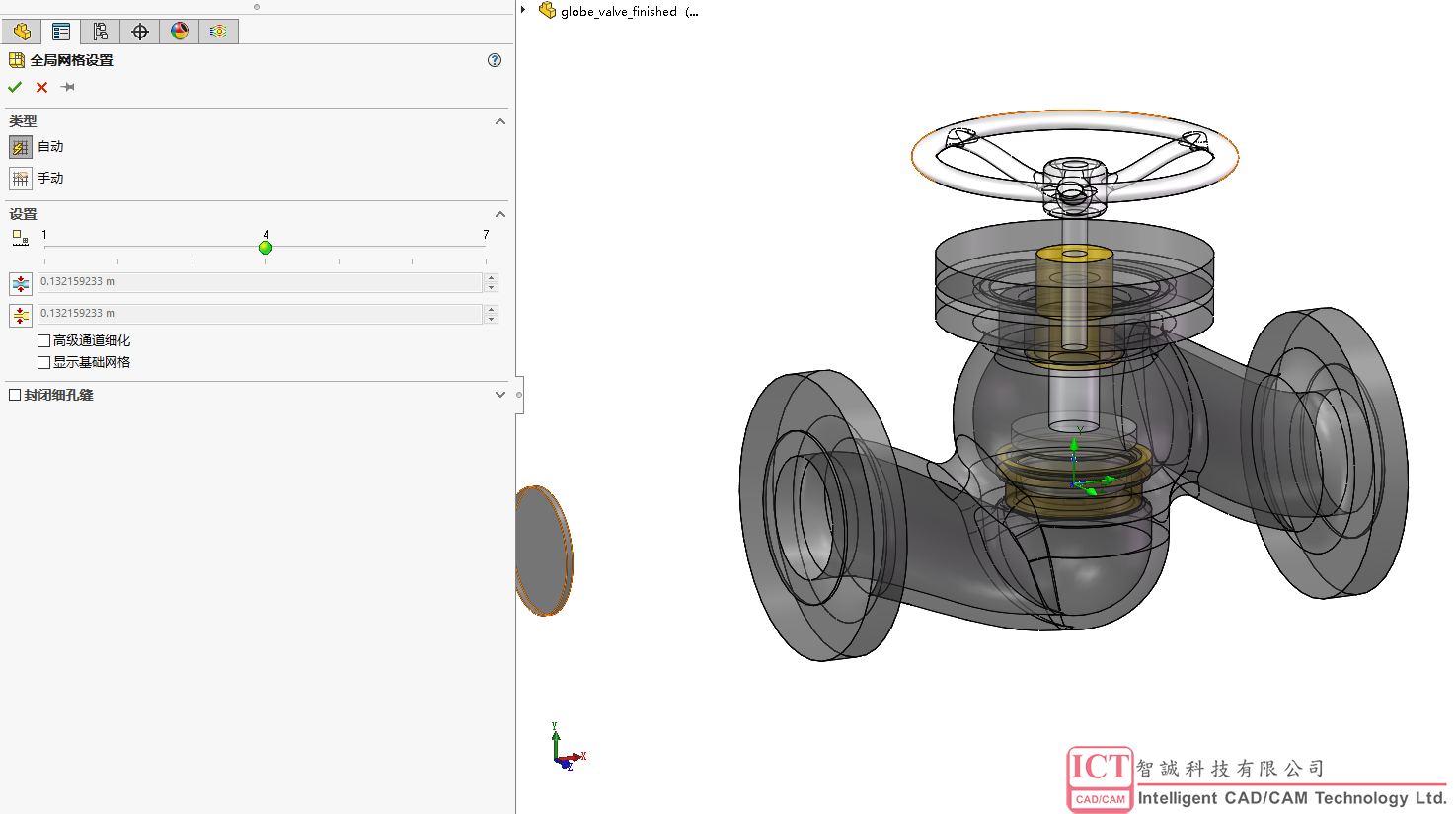Click the mesh level slider handle
Screen dimensions: 1456x814
point(266,248)
